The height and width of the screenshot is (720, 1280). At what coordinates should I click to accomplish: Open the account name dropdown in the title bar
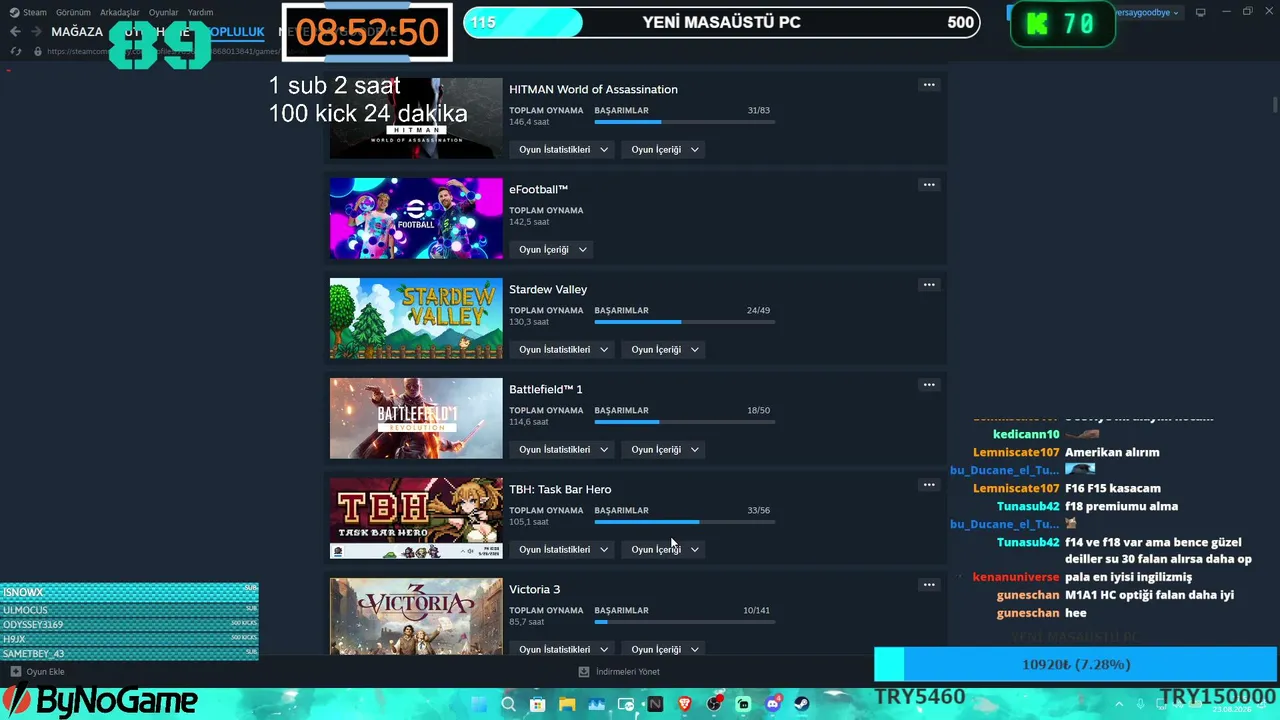(1148, 12)
